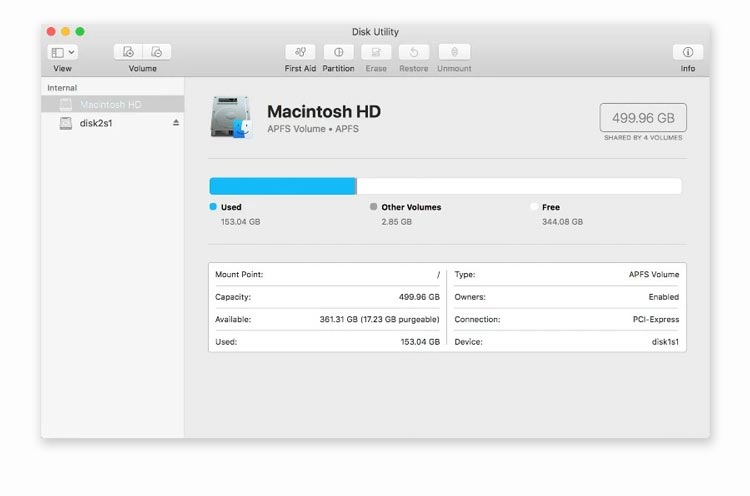Viewport: 750px width, 496px height.
Task: Click the Shared by 4 Volumes label
Action: coord(643,138)
